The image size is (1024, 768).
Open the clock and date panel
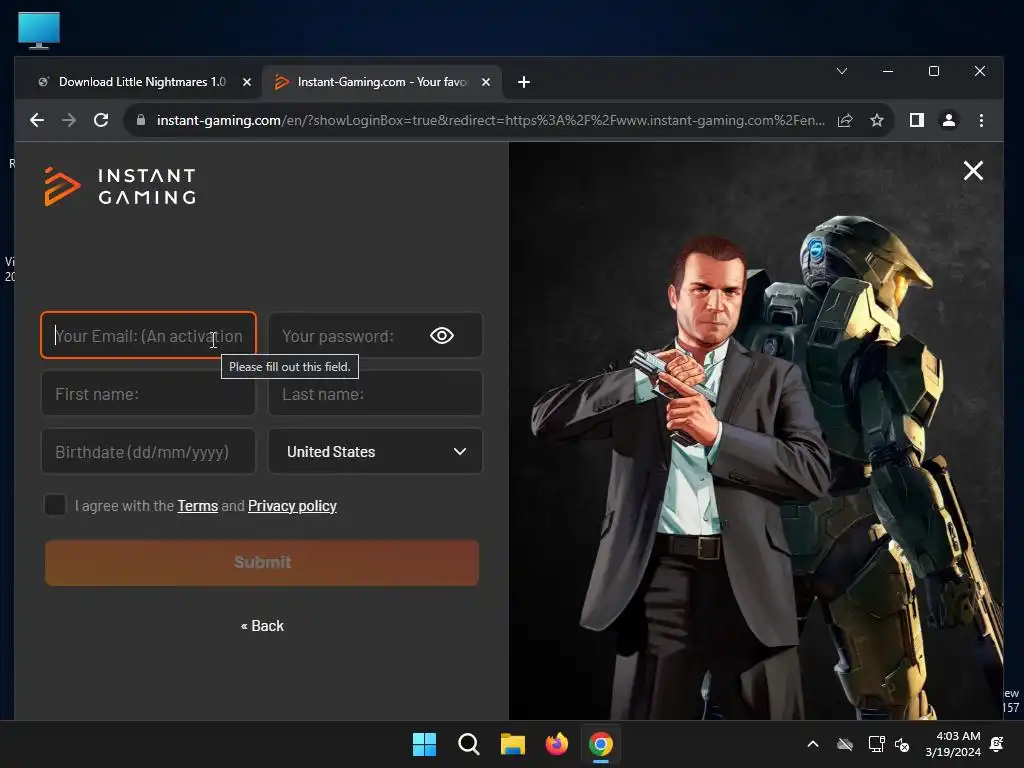coord(953,744)
